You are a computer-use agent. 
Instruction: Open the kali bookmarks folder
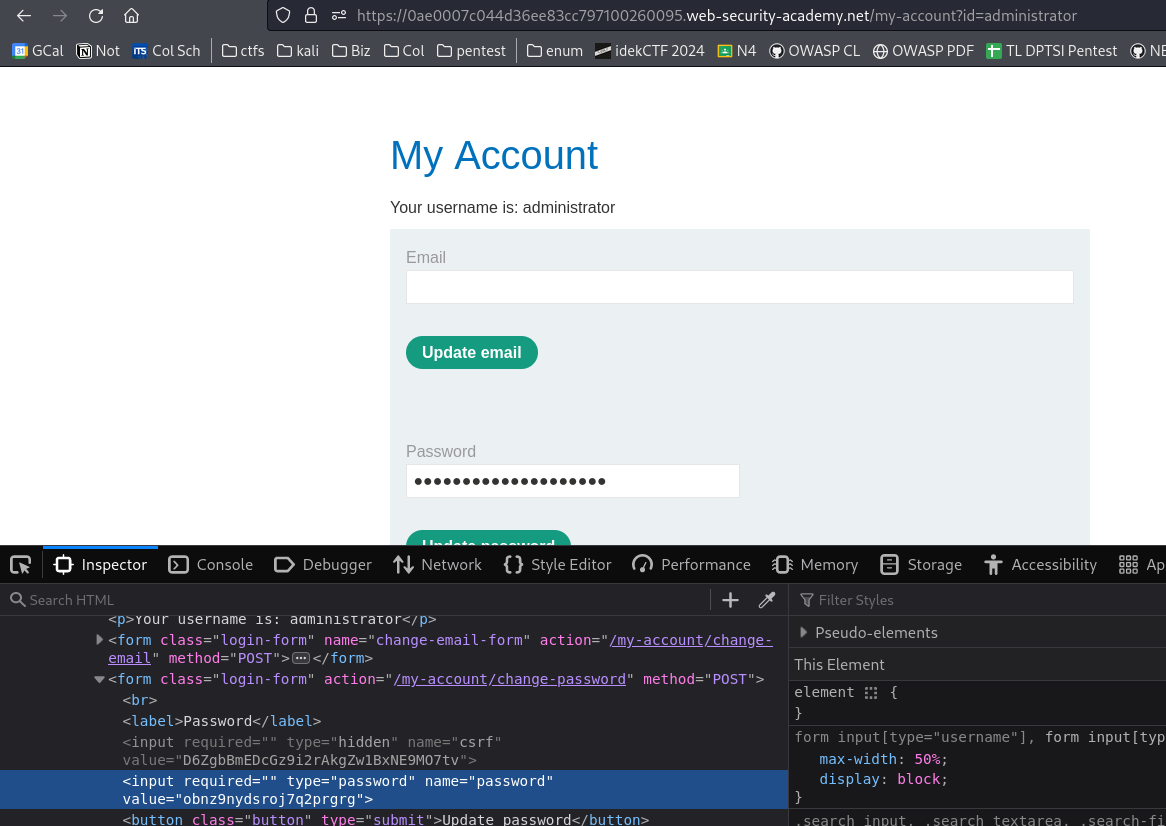[x=299, y=50]
